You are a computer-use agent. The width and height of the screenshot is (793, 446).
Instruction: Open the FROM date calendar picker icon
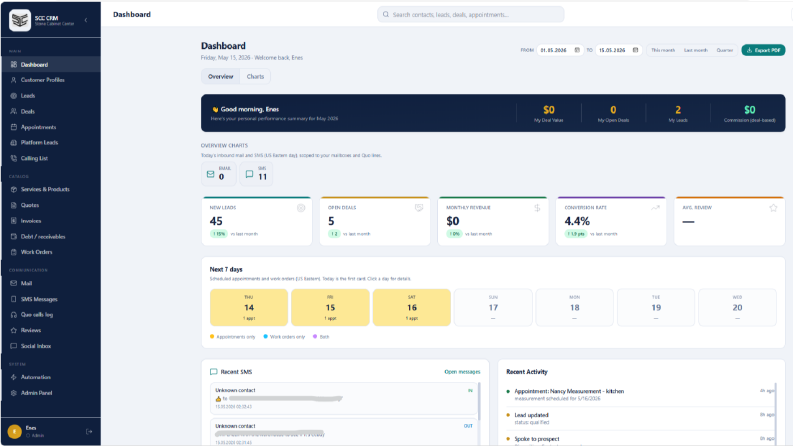[x=577, y=50]
